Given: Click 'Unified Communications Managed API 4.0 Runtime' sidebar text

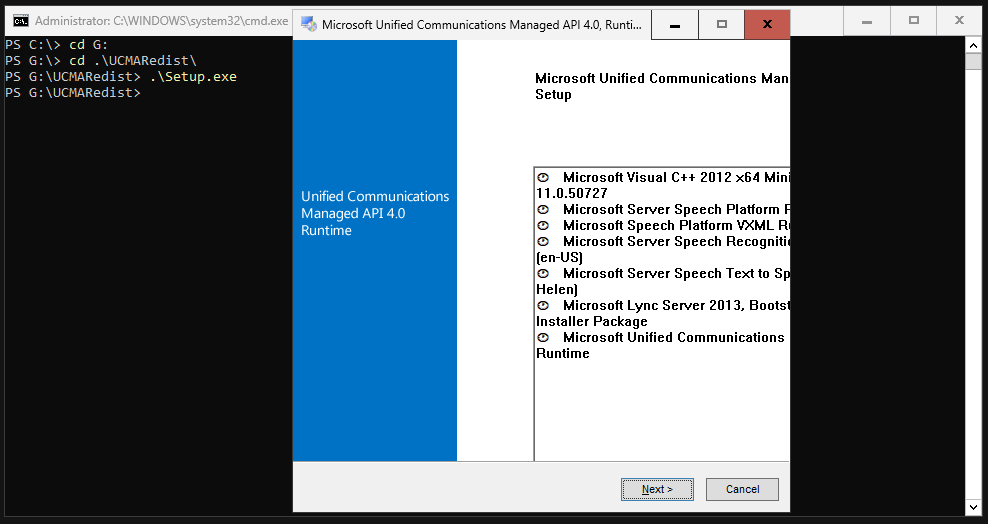Looking at the screenshot, I should coord(375,214).
